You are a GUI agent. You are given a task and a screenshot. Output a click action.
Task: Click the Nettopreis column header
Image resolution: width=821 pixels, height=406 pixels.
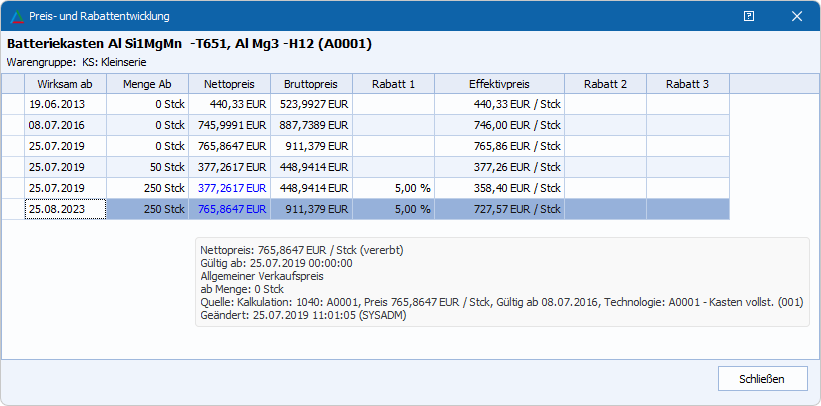coord(229,84)
